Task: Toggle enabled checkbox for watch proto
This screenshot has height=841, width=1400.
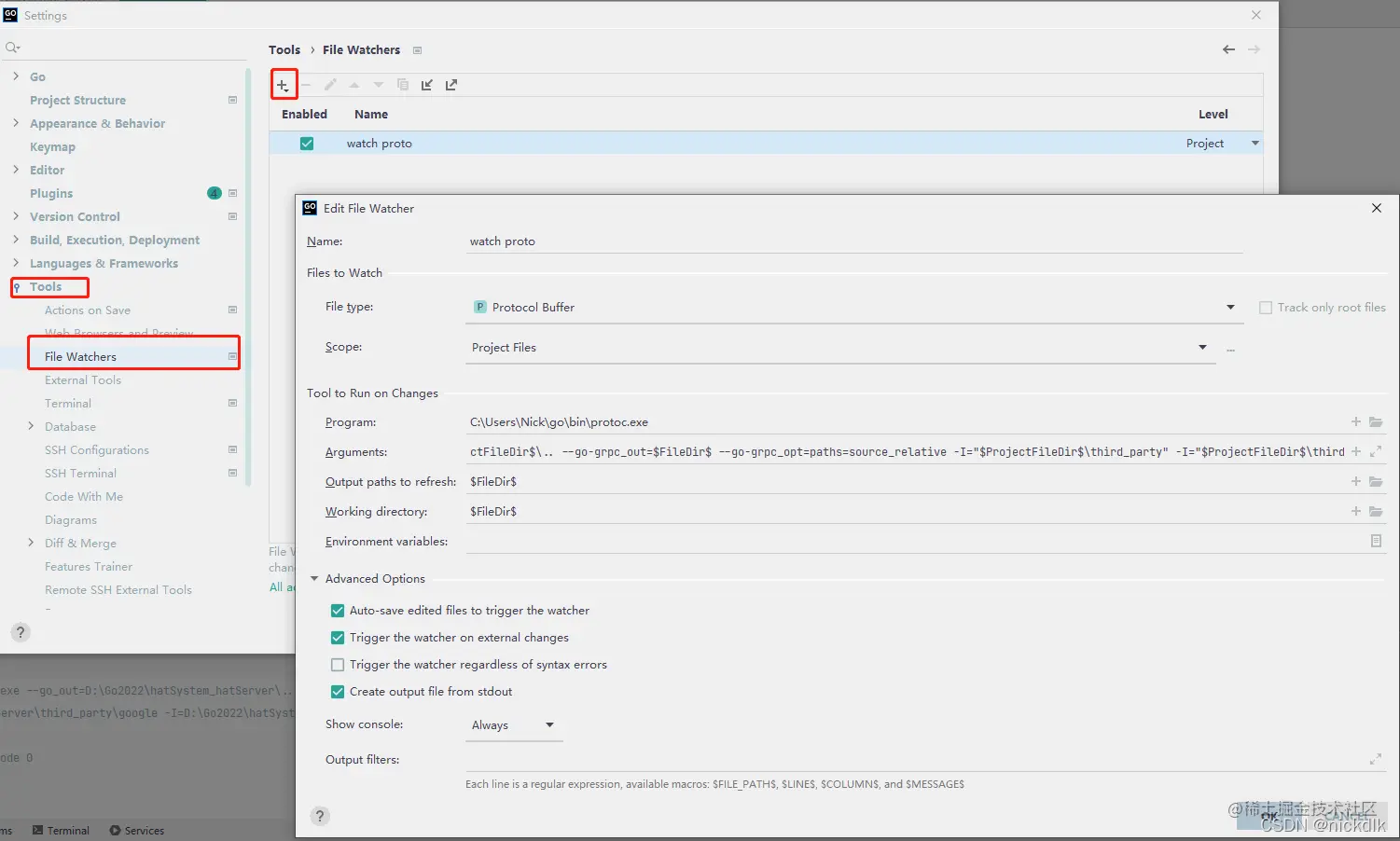Action: tap(307, 144)
